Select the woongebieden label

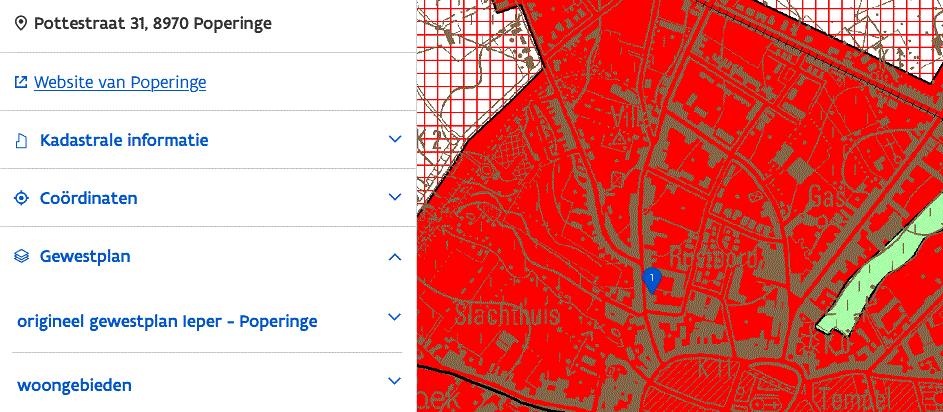(x=74, y=385)
